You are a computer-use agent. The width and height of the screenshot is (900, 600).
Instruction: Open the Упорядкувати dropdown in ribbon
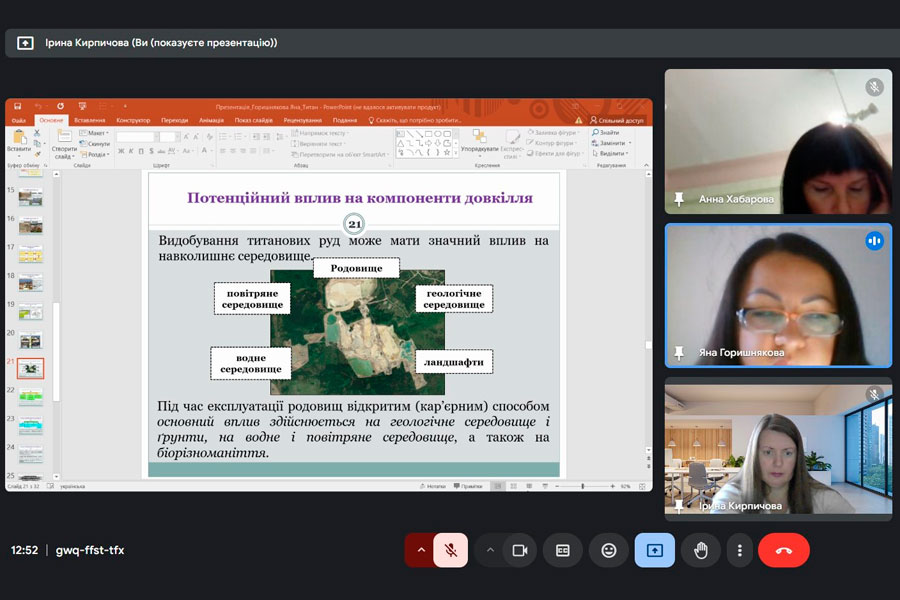pyautogui.click(x=480, y=143)
